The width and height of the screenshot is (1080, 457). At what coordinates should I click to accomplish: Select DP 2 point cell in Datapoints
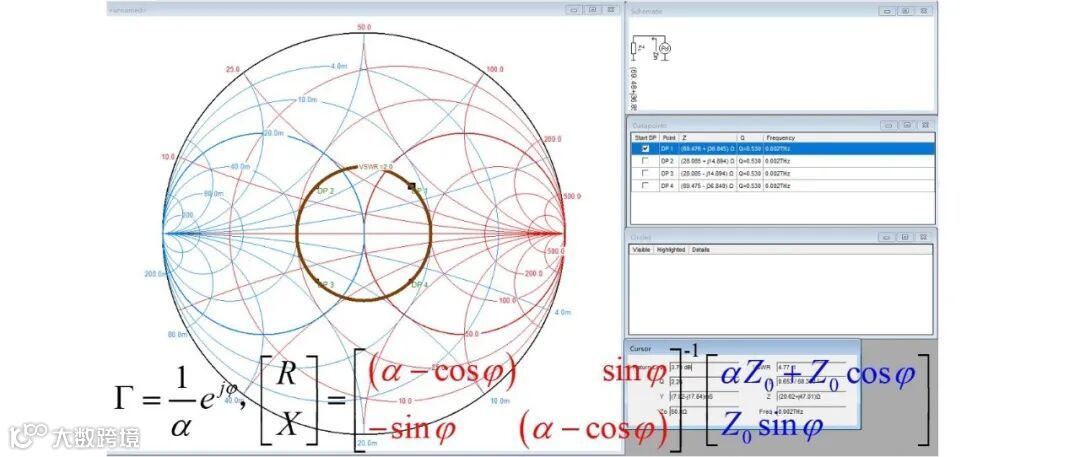669,161
